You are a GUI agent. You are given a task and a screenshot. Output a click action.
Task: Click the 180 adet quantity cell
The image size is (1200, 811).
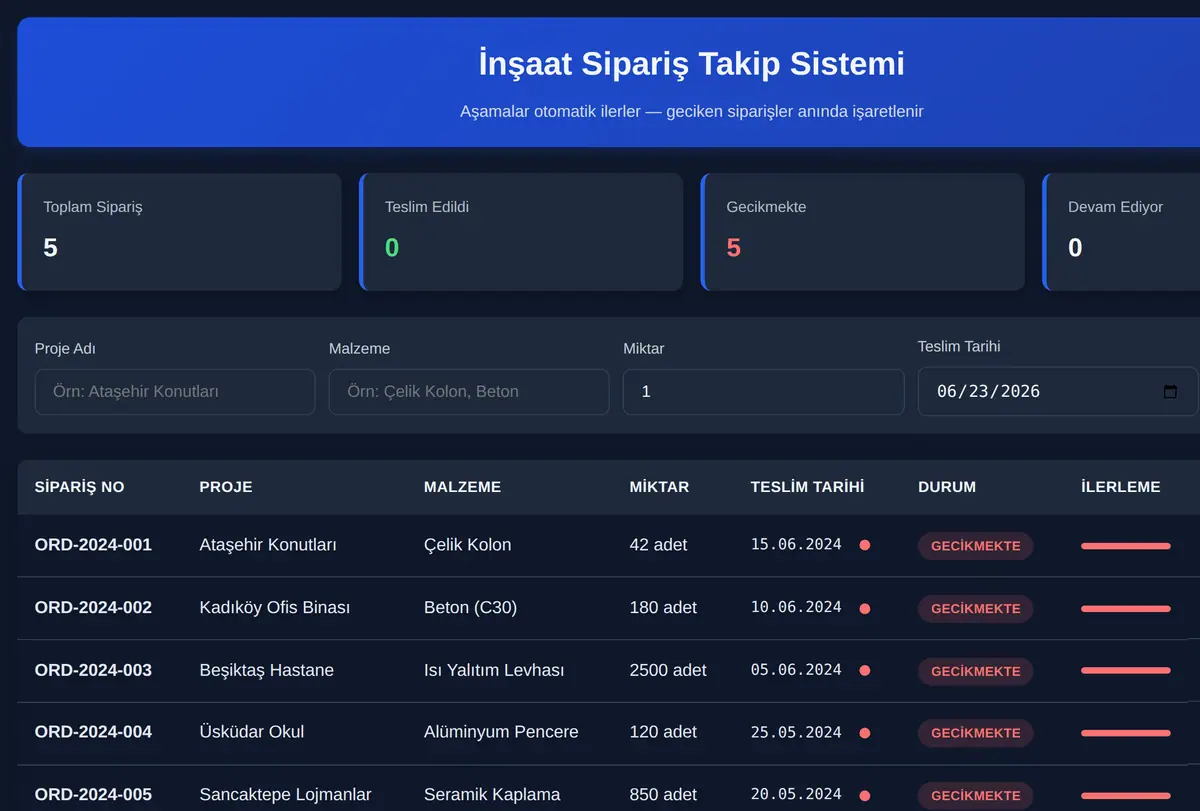[663, 607]
